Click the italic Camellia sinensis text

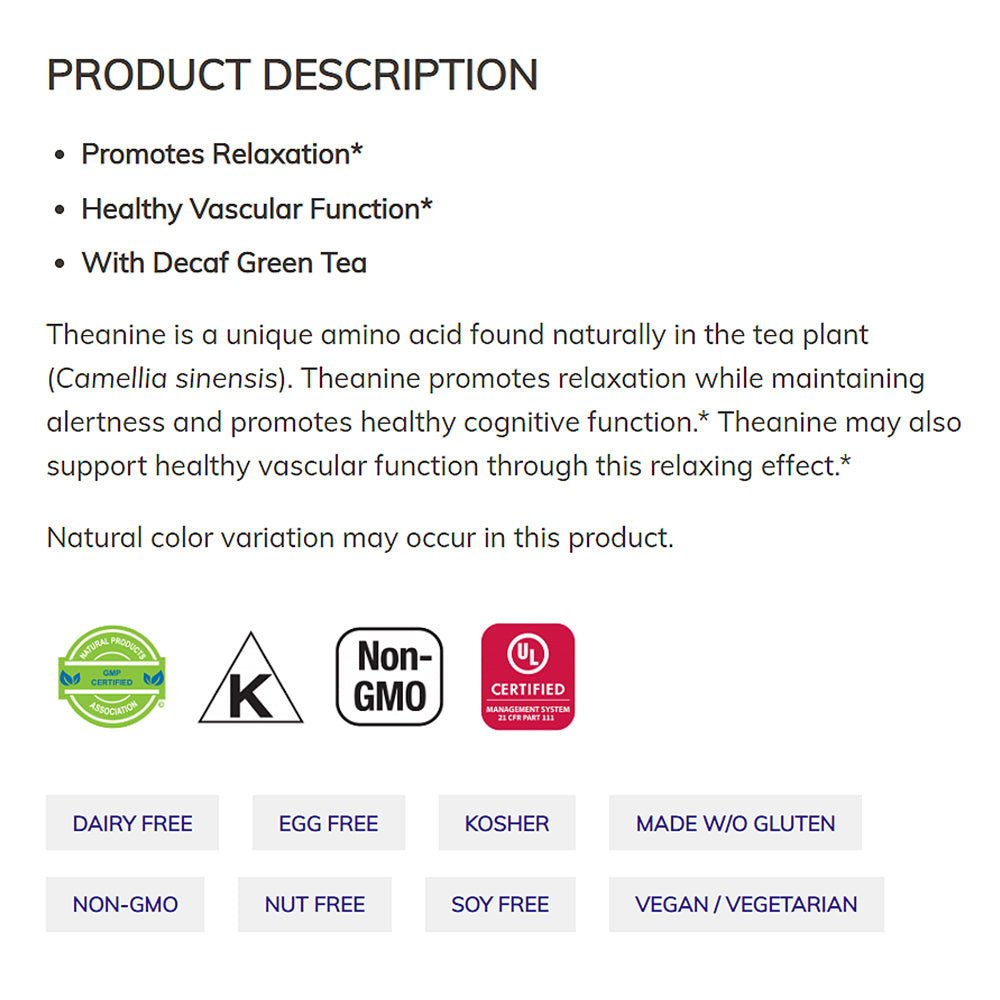[x=166, y=379]
